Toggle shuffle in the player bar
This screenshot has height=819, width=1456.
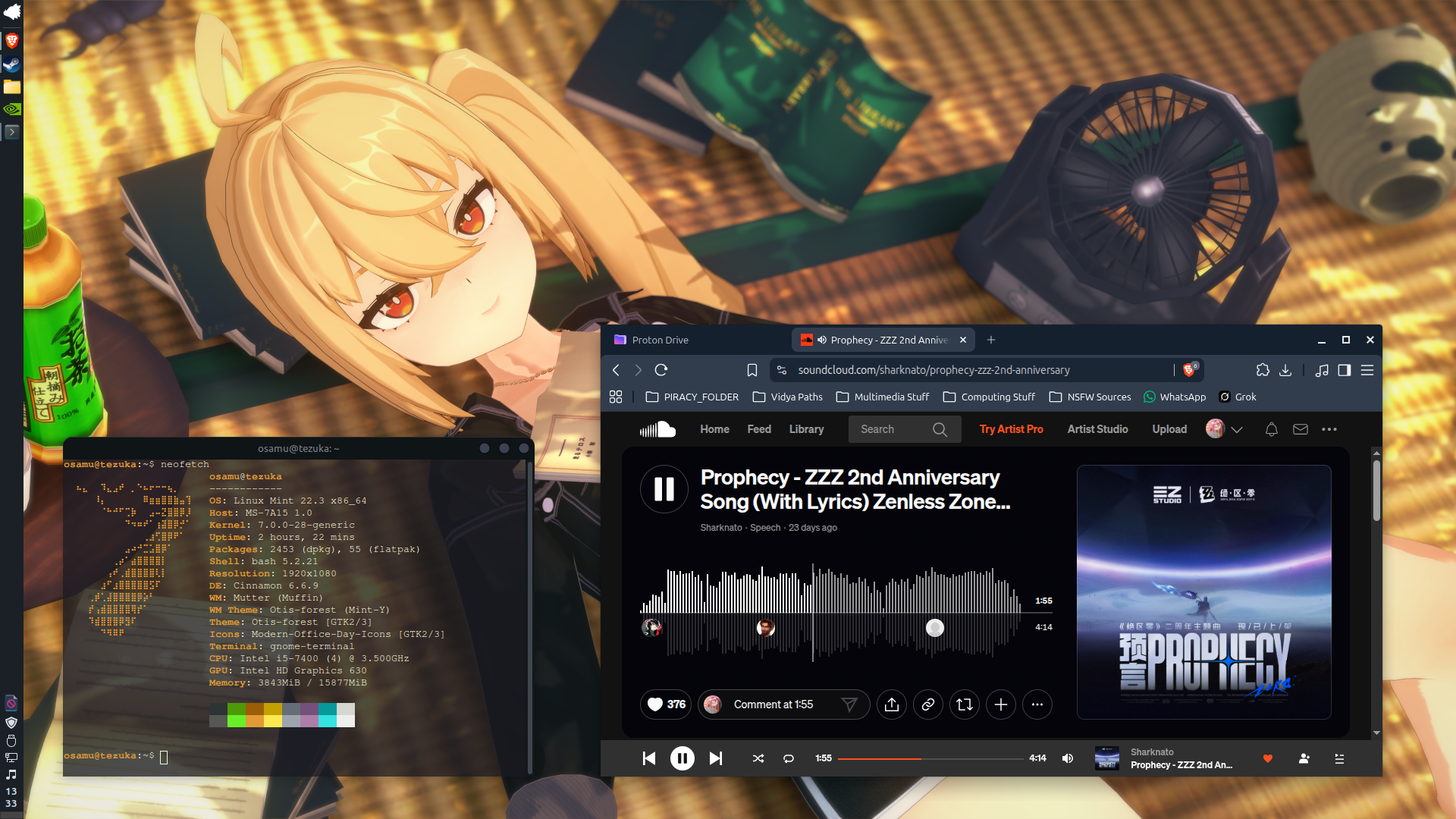(758, 758)
